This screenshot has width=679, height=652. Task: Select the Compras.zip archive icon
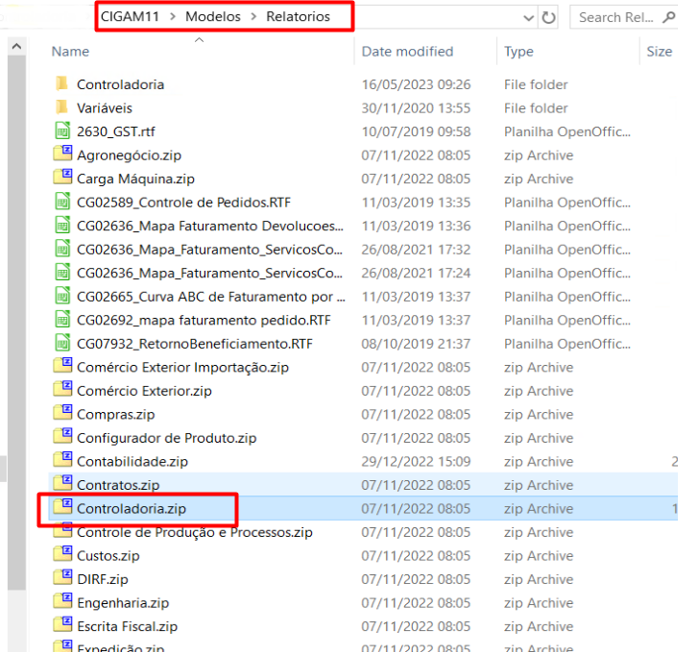click(63, 413)
